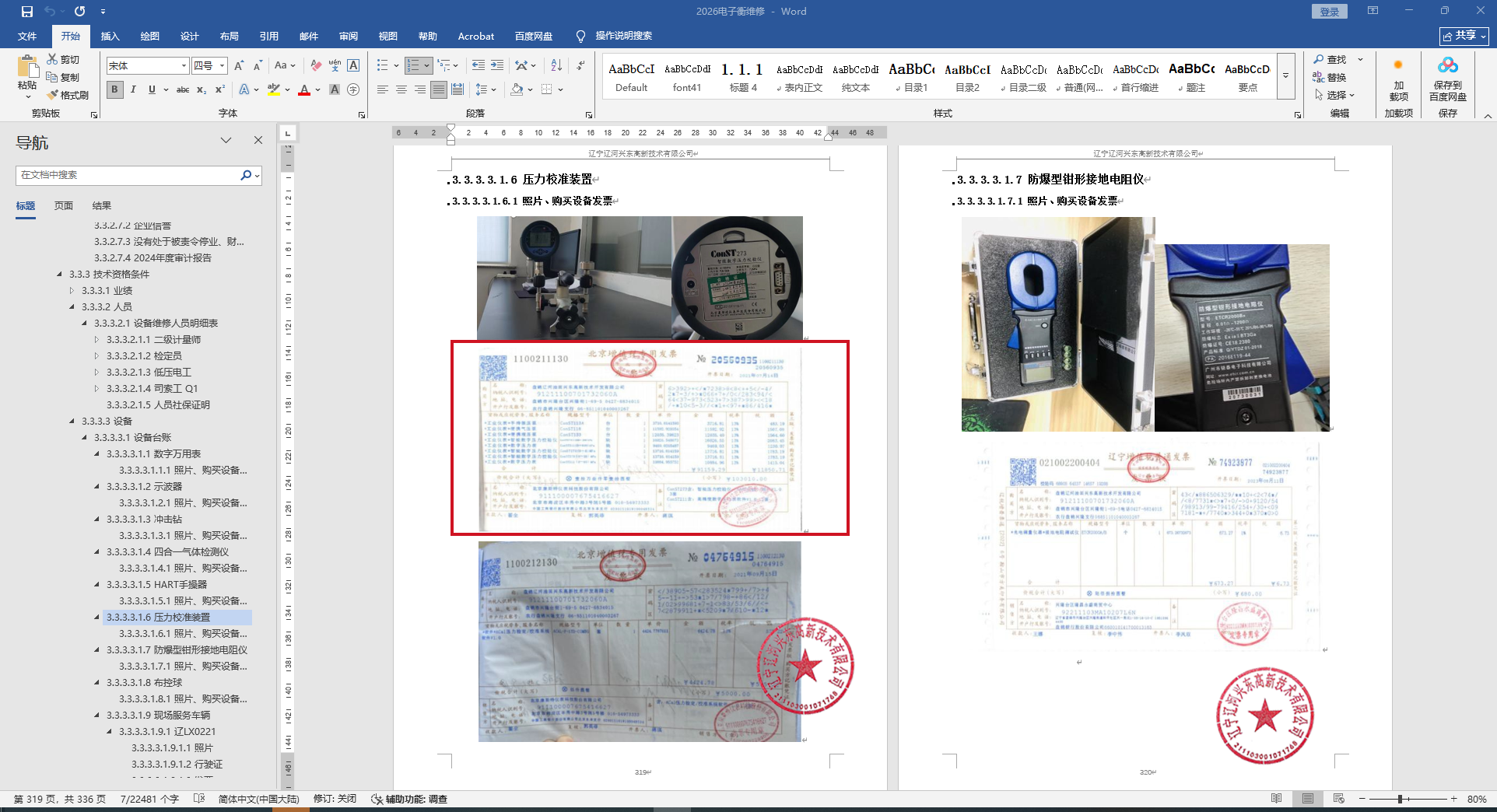Screen dimensions: 1497x812
Task: Switch to 页面 tab in navigation pane
Action: (x=64, y=206)
